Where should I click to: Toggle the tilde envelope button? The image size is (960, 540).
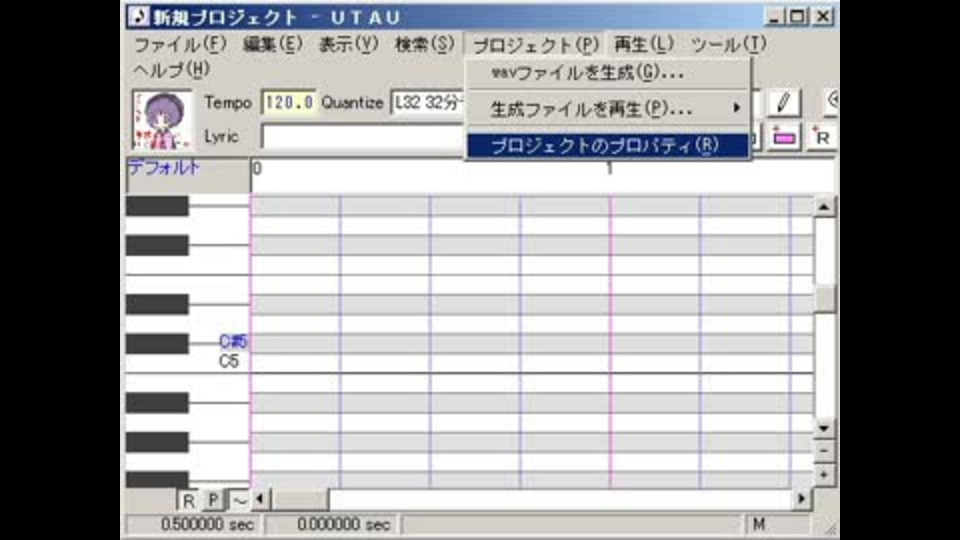coord(239,500)
